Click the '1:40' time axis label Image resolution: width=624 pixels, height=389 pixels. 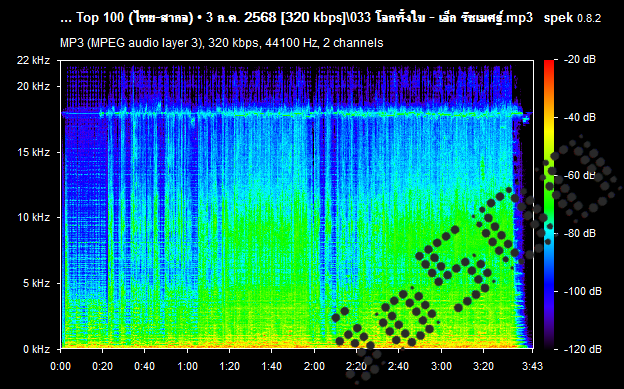(272, 366)
